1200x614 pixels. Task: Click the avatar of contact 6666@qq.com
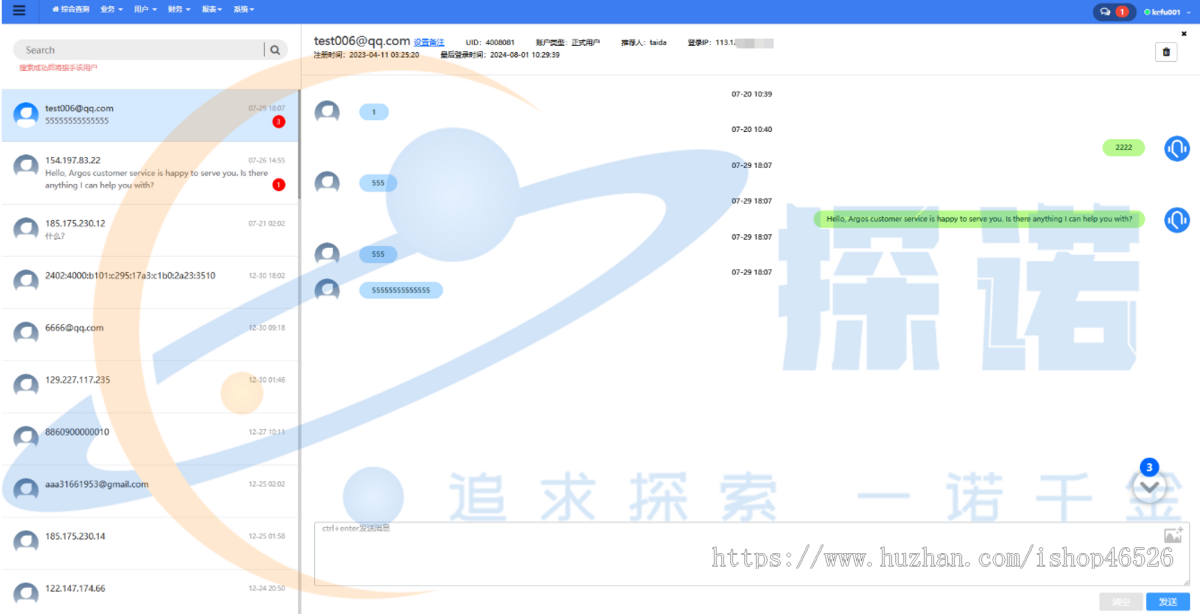tap(26, 333)
